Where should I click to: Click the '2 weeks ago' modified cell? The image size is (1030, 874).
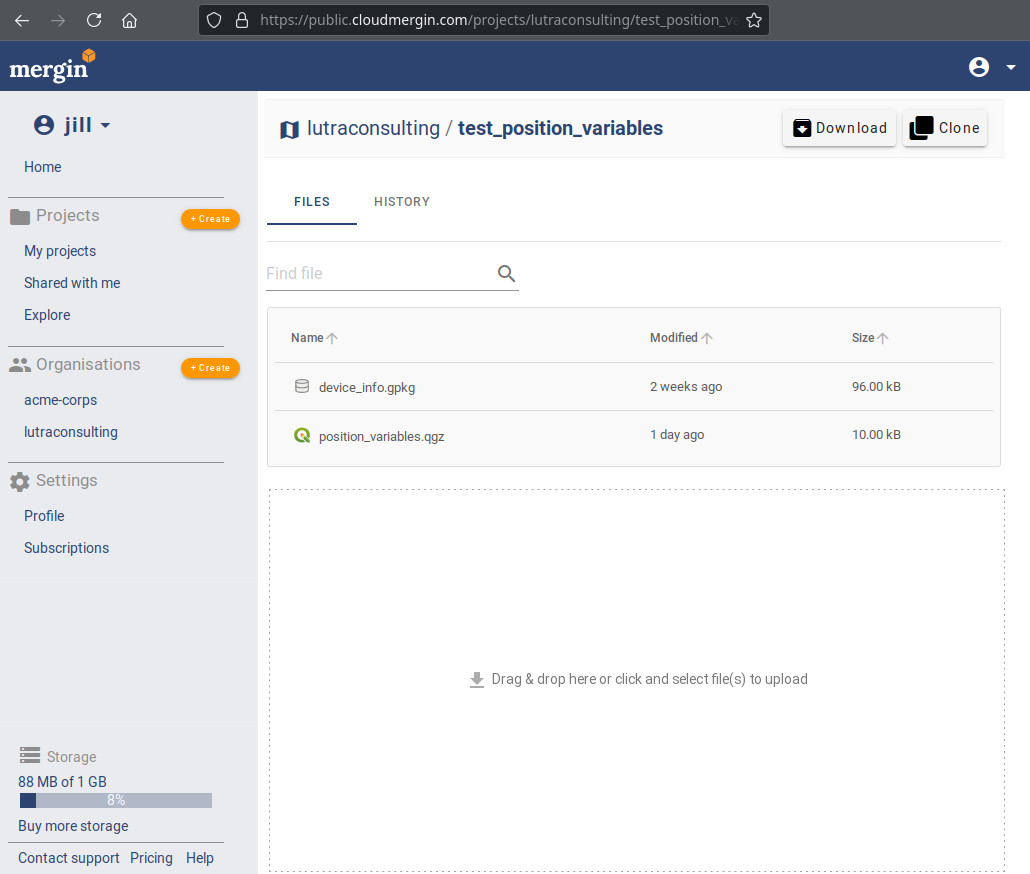pyautogui.click(x=686, y=387)
